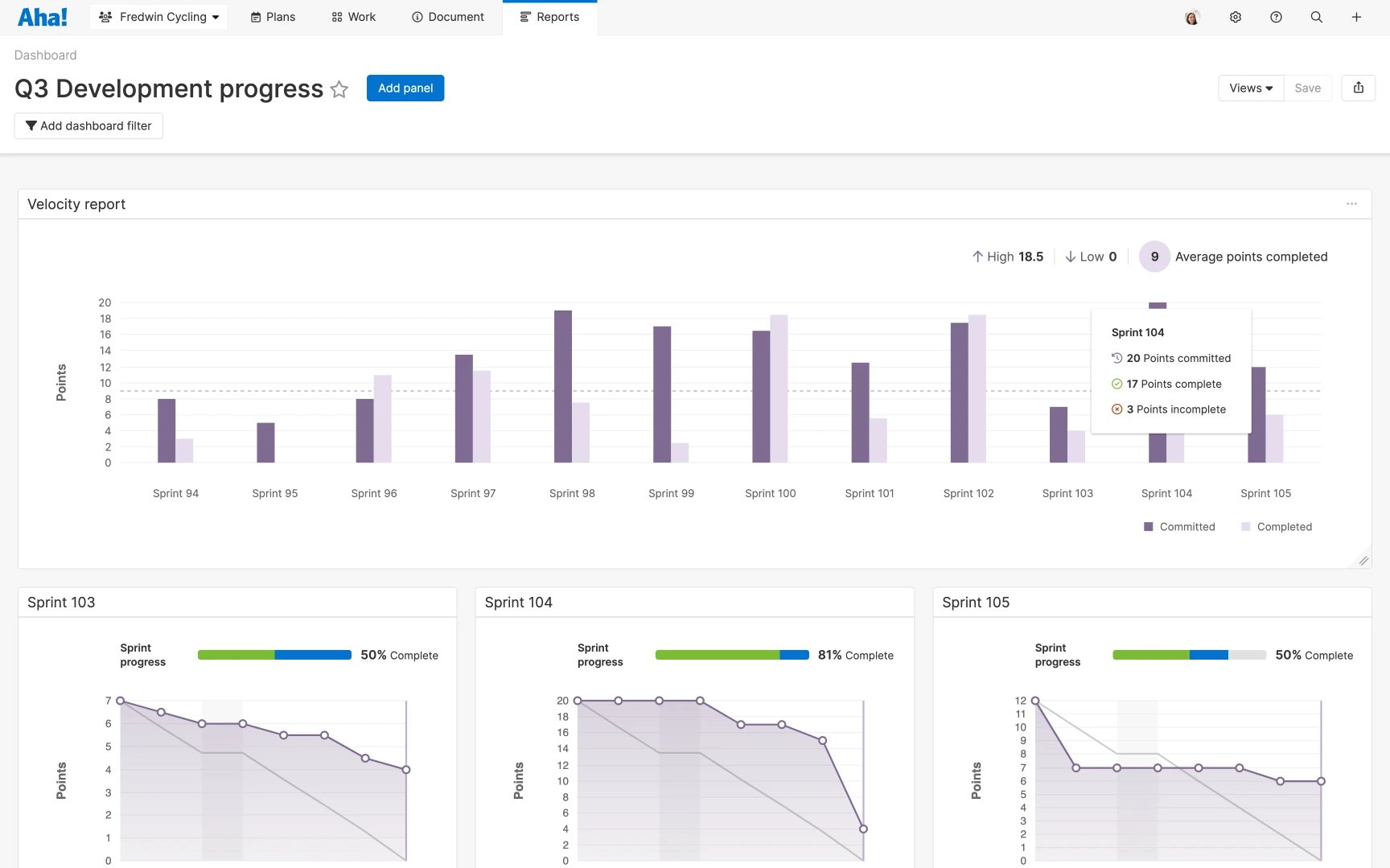The width and height of the screenshot is (1390, 868).
Task: Click Add dashboard filter button
Action: point(88,125)
